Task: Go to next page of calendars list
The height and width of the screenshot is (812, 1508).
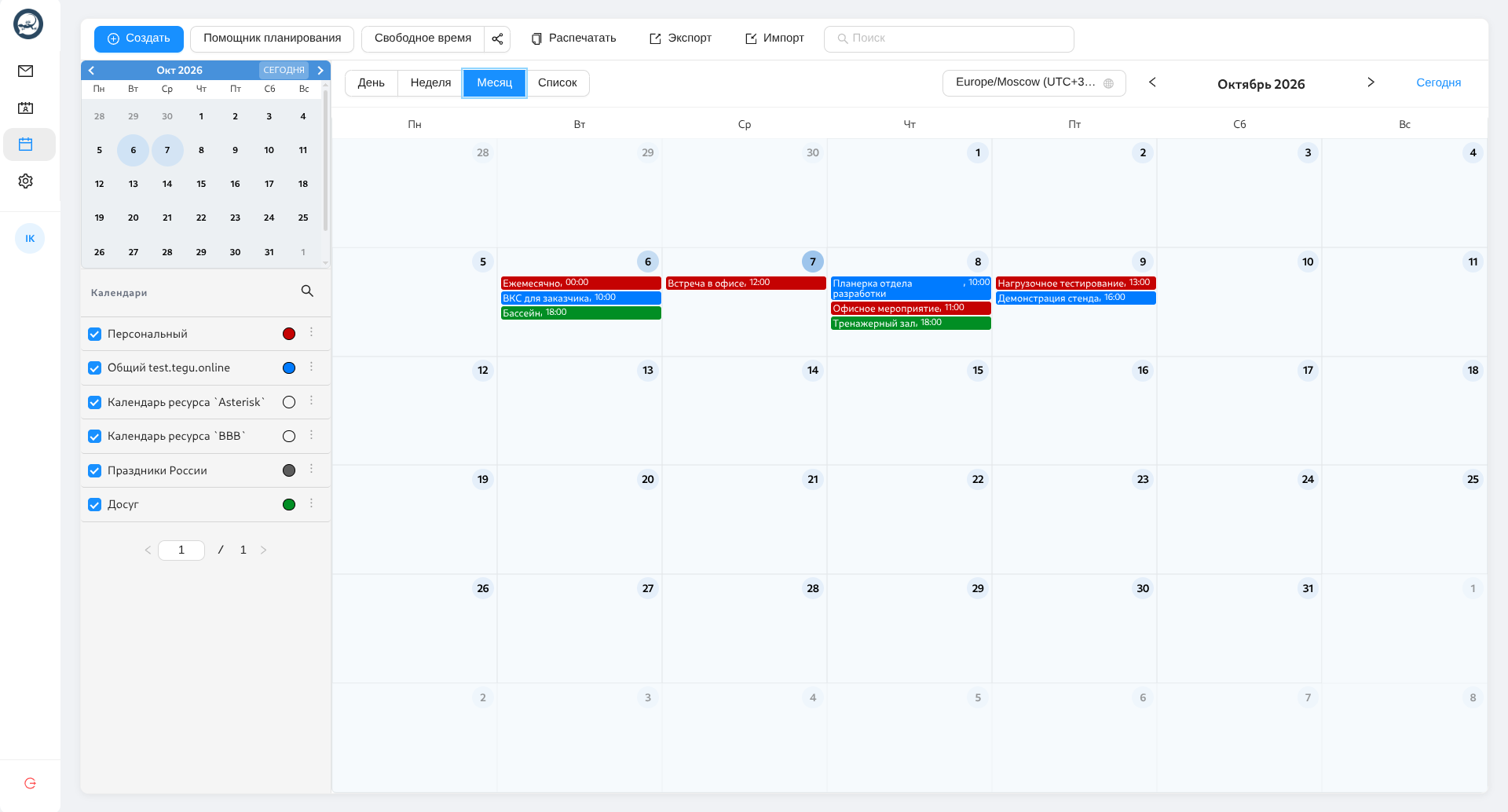Action: coord(264,550)
